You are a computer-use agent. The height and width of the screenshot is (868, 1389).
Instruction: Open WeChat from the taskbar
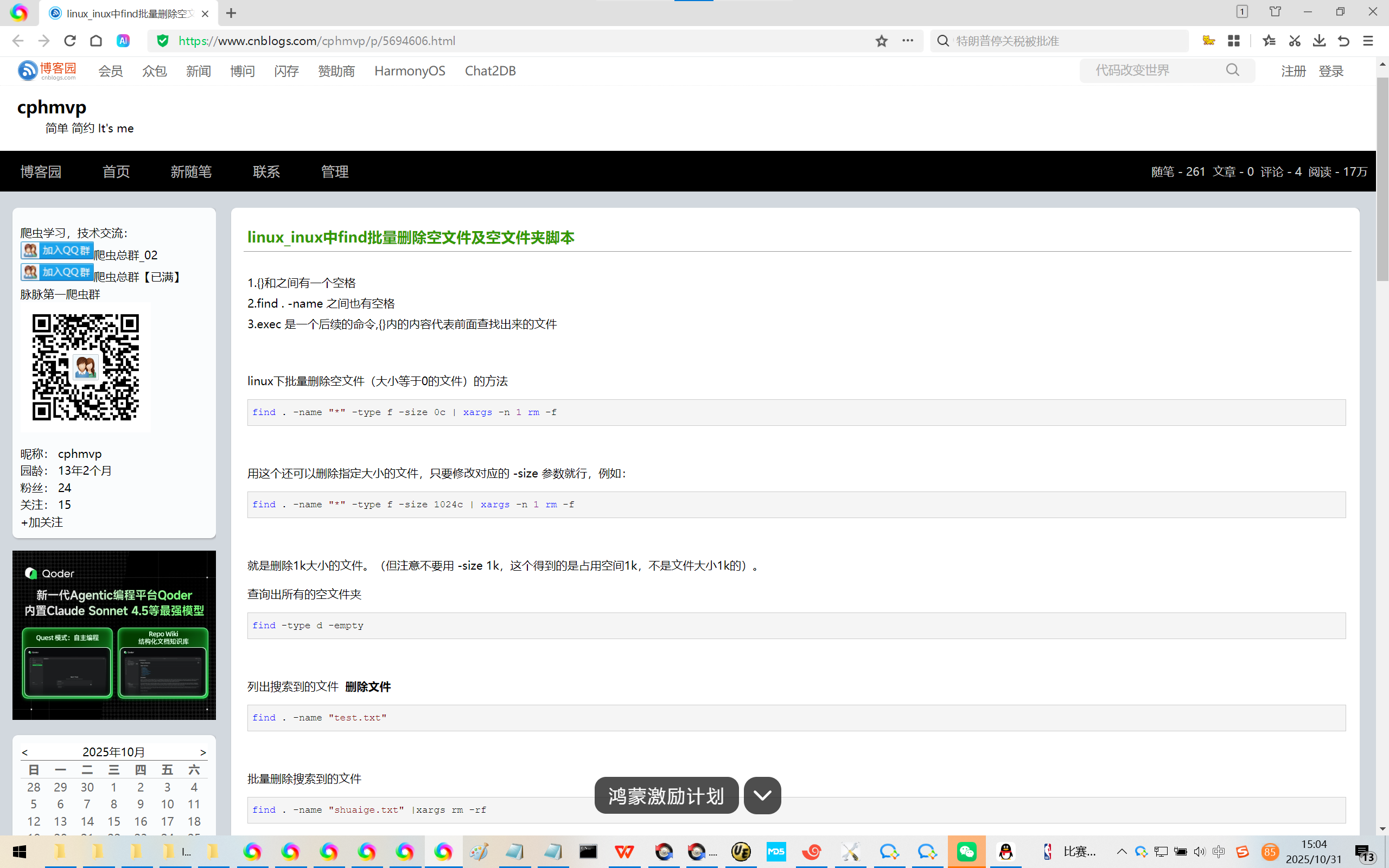966,851
